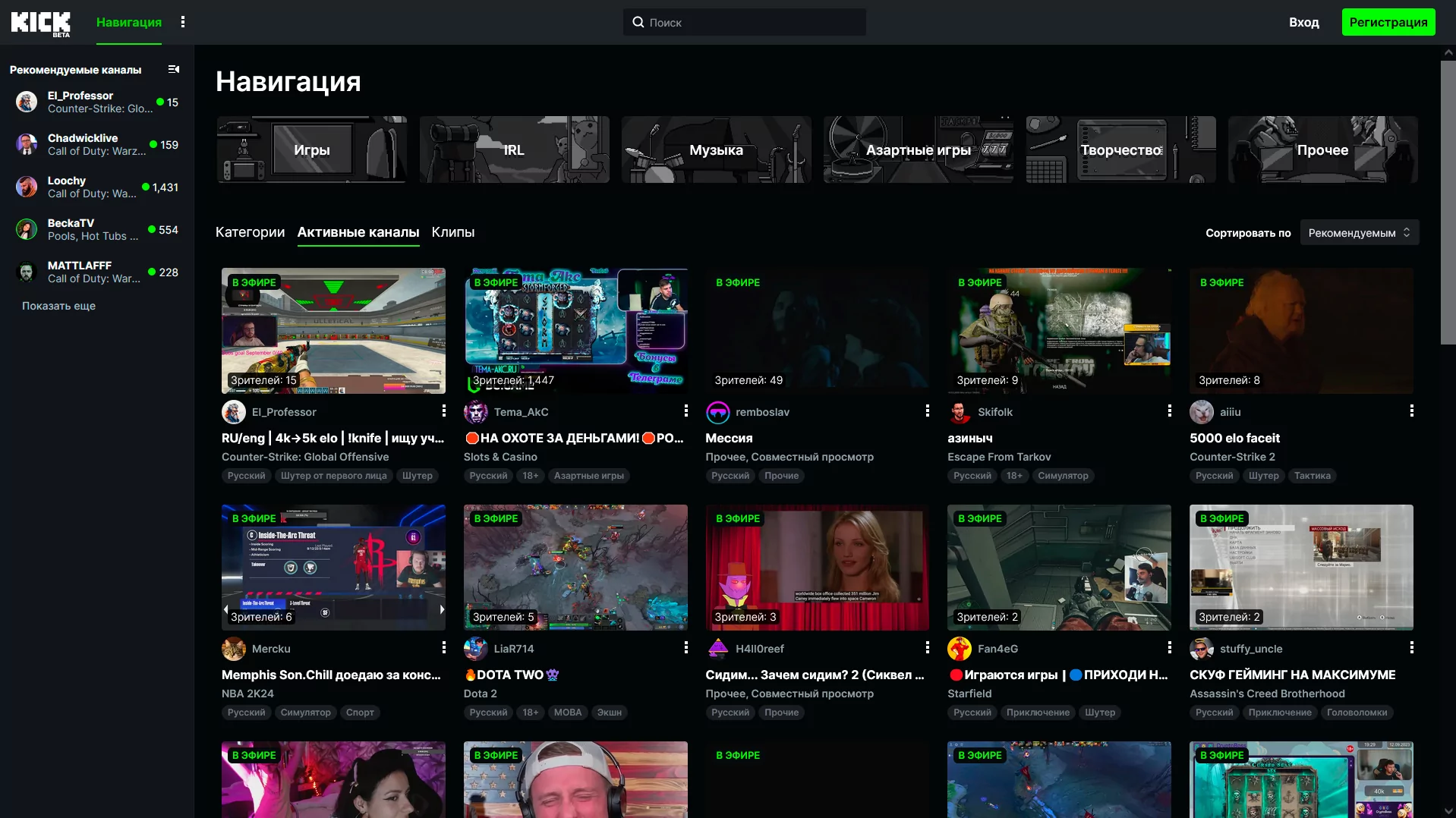Viewport: 1456px width, 818px height.
Task: Open LiaR714 Dota 2 stream thumbnail
Action: 575,568
